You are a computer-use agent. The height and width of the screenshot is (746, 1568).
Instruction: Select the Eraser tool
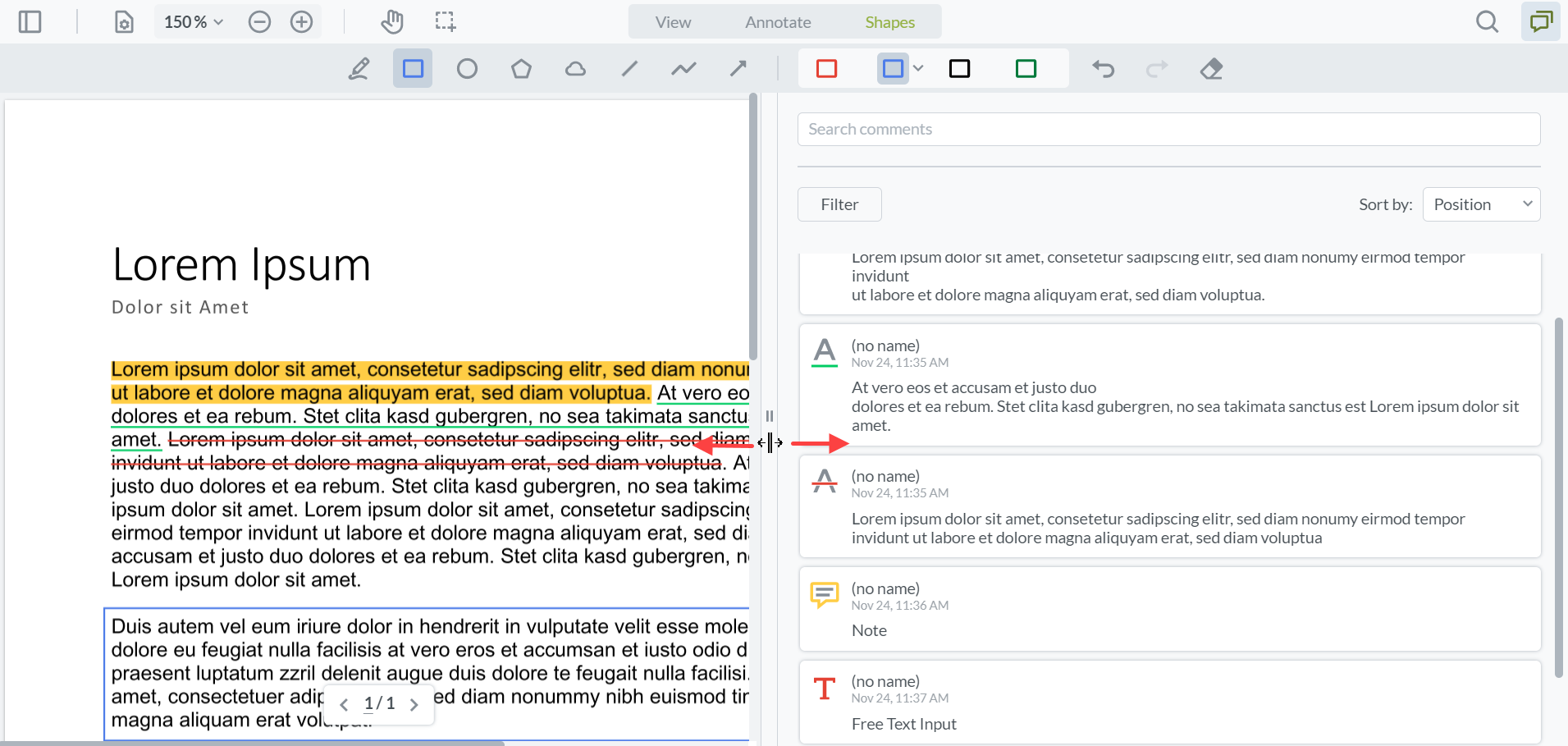(x=1211, y=69)
